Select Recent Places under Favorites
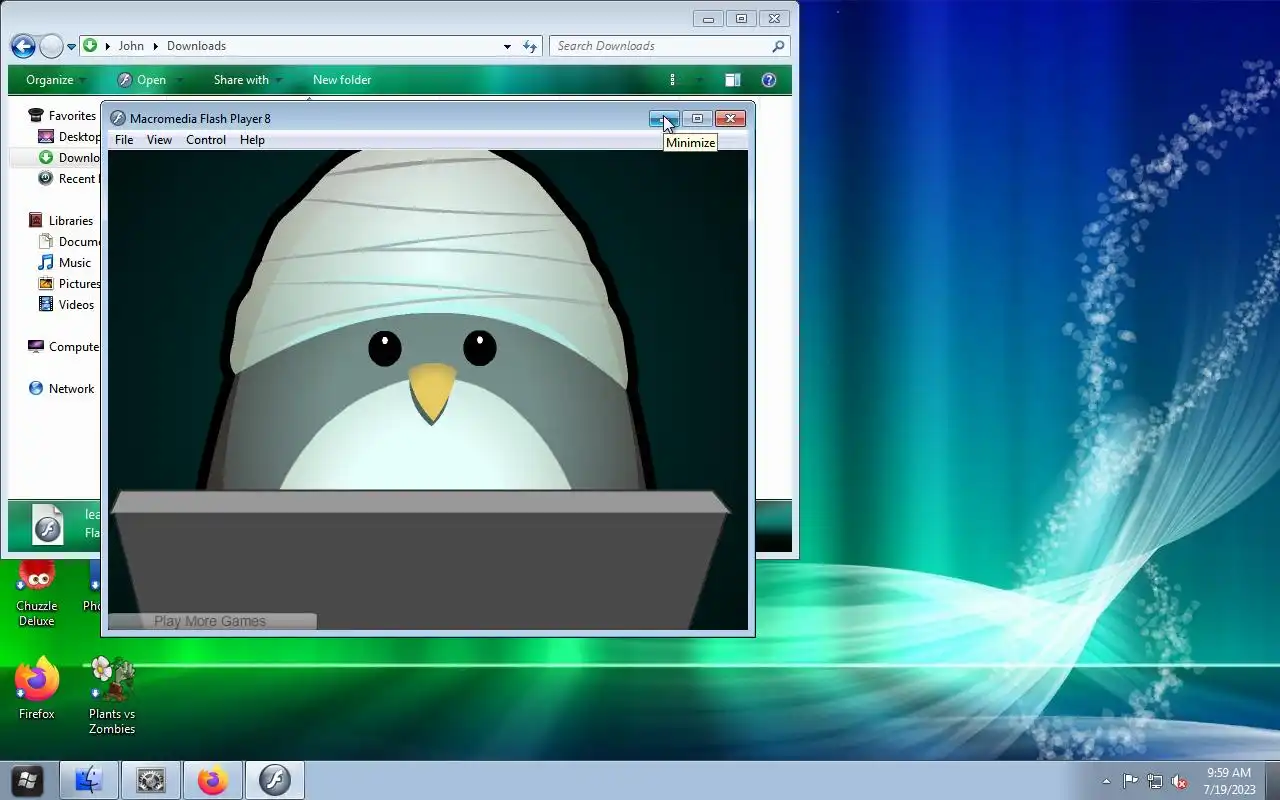1280x800 pixels. click(x=68, y=179)
